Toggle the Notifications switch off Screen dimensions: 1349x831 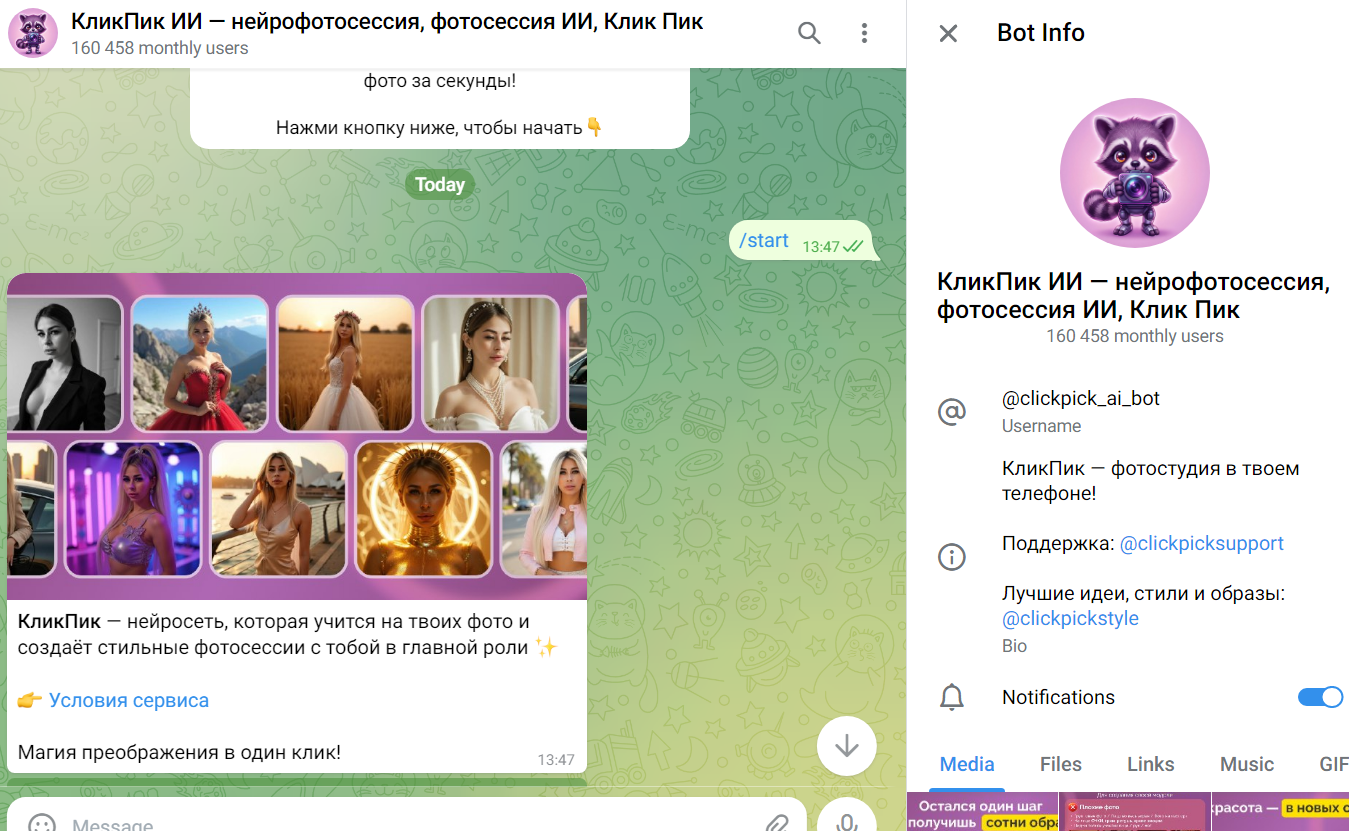[1320, 697]
